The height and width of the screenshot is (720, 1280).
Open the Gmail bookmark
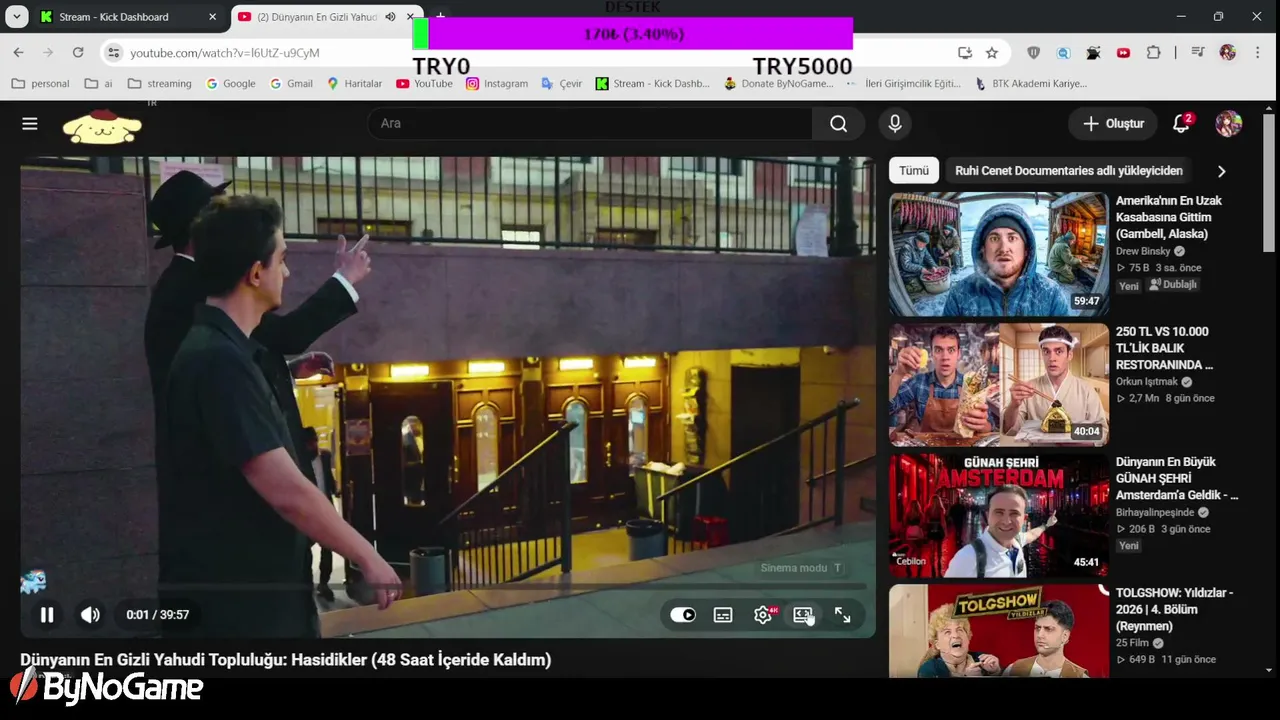[291, 84]
